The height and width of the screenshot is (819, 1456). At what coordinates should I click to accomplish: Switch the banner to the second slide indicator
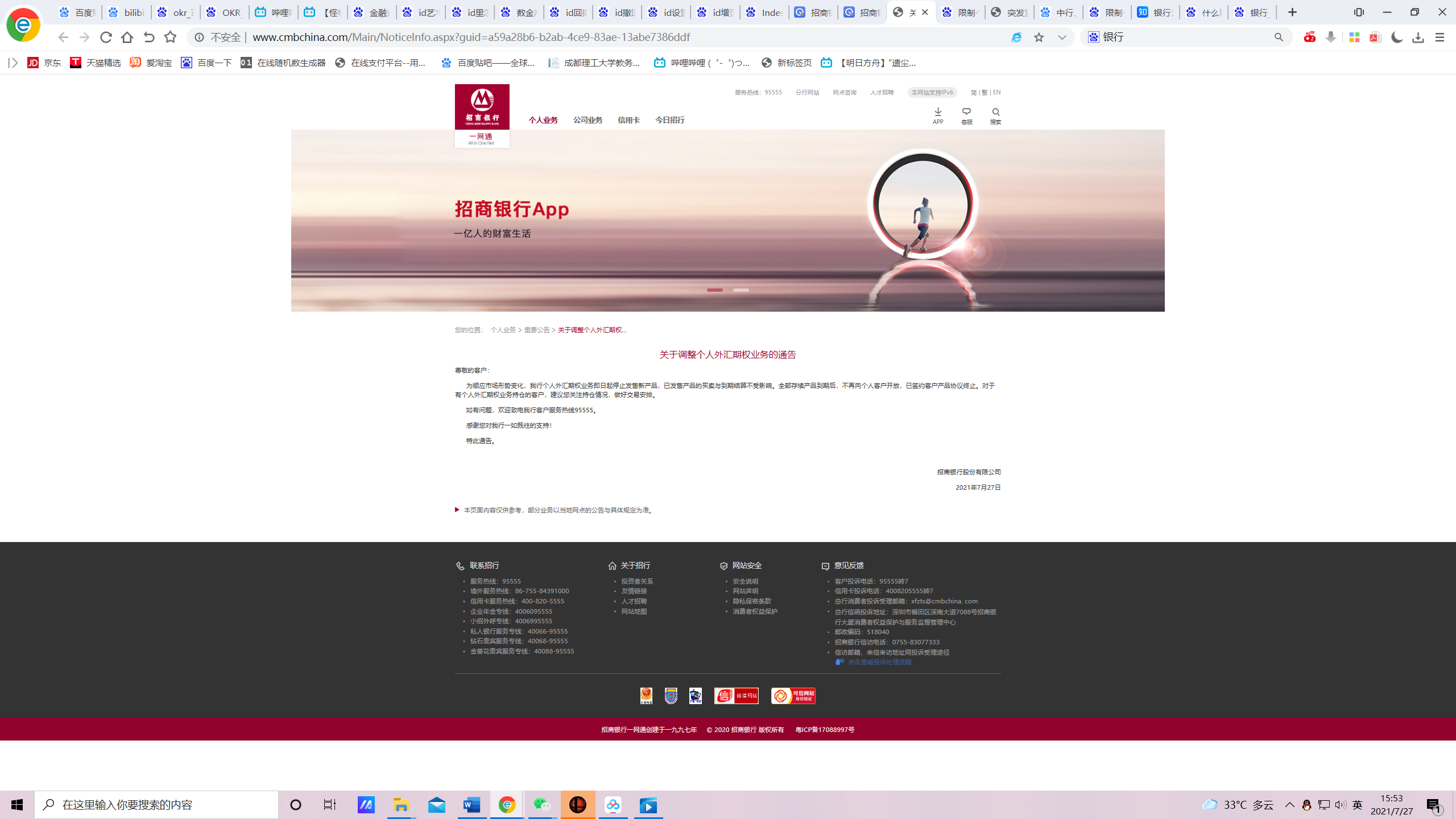coord(741,290)
